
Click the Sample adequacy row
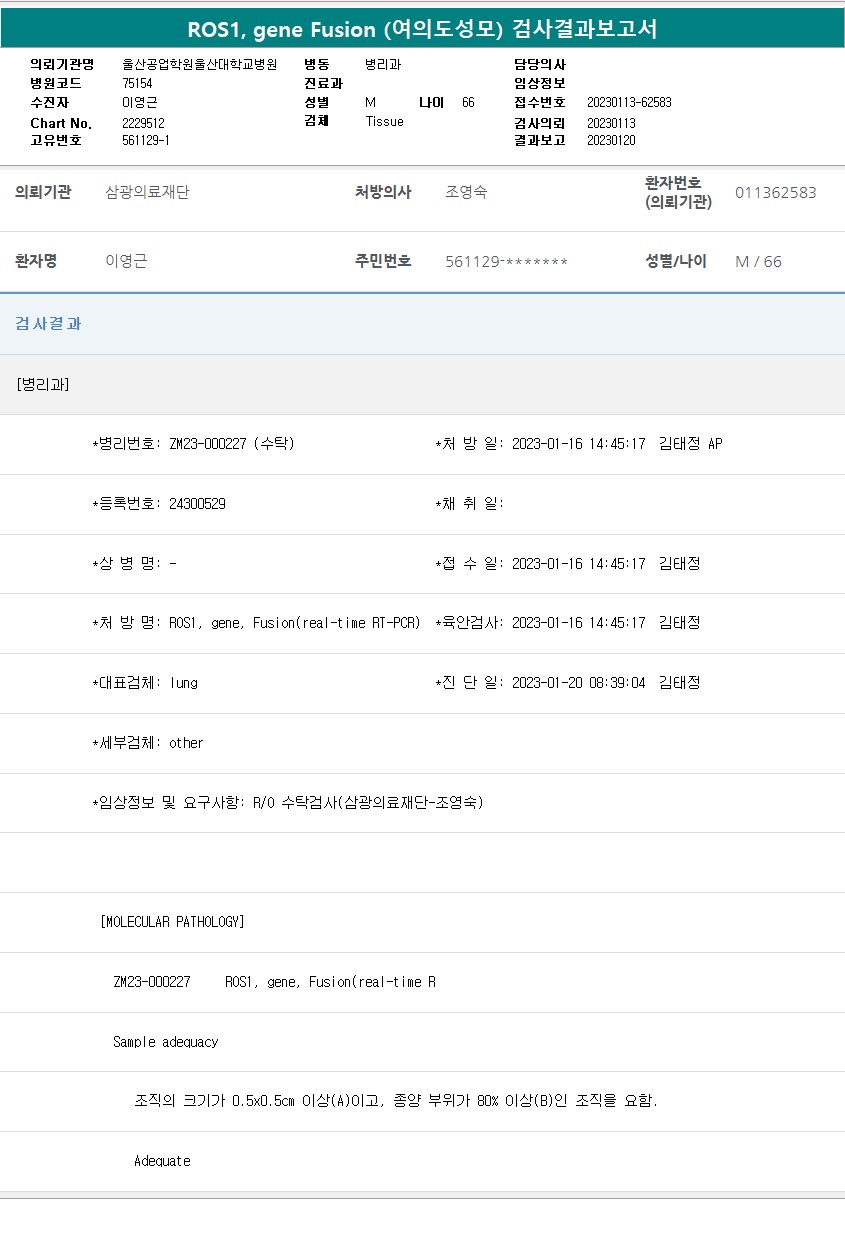coord(165,1042)
